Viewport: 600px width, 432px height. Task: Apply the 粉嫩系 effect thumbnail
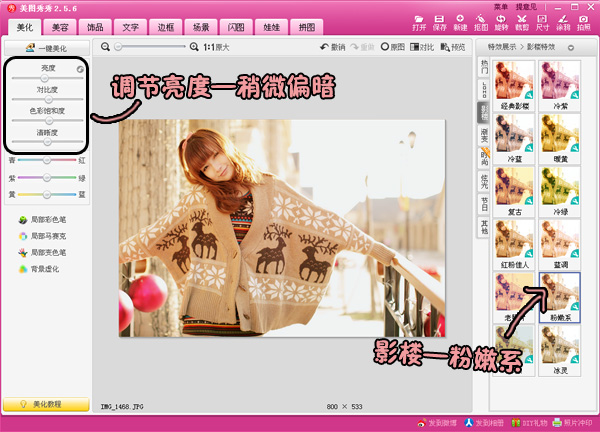point(559,296)
